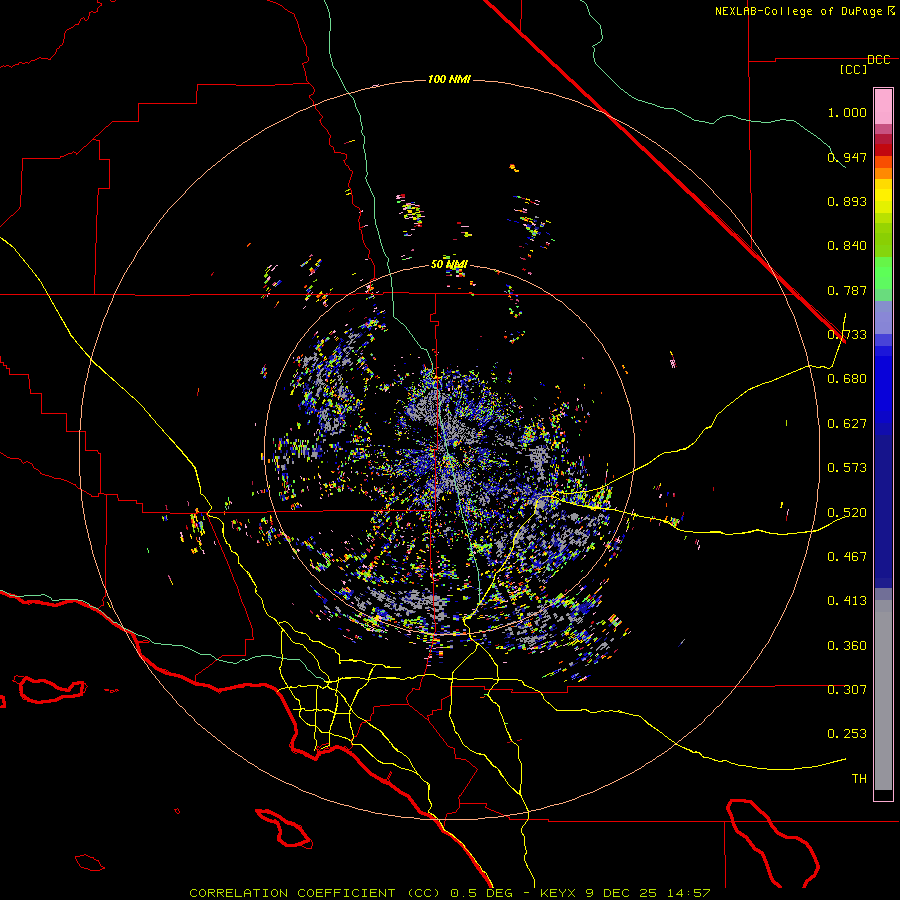This screenshot has width=900, height=900.
Task: Select the 0.360 legend value
Action: 847,646
